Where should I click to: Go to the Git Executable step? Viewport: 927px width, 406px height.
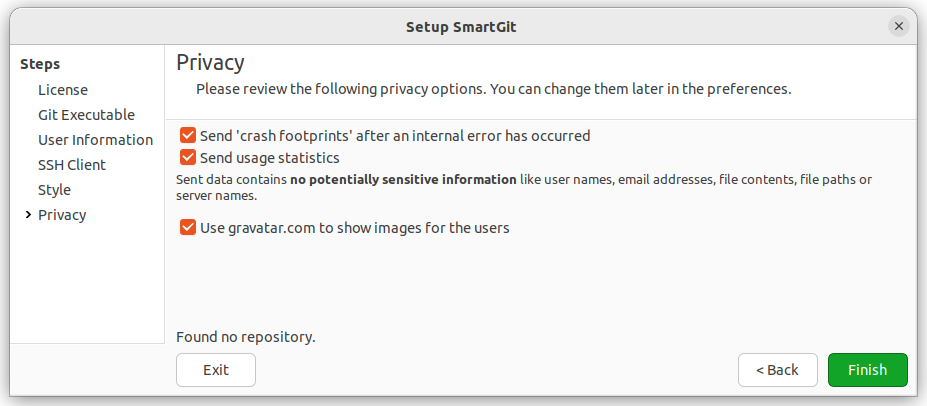pyautogui.click(x=86, y=115)
